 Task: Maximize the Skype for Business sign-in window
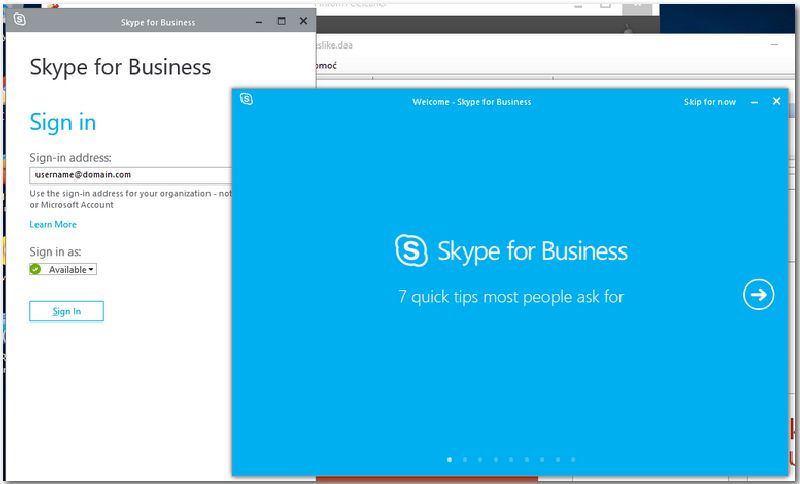pyautogui.click(x=281, y=21)
